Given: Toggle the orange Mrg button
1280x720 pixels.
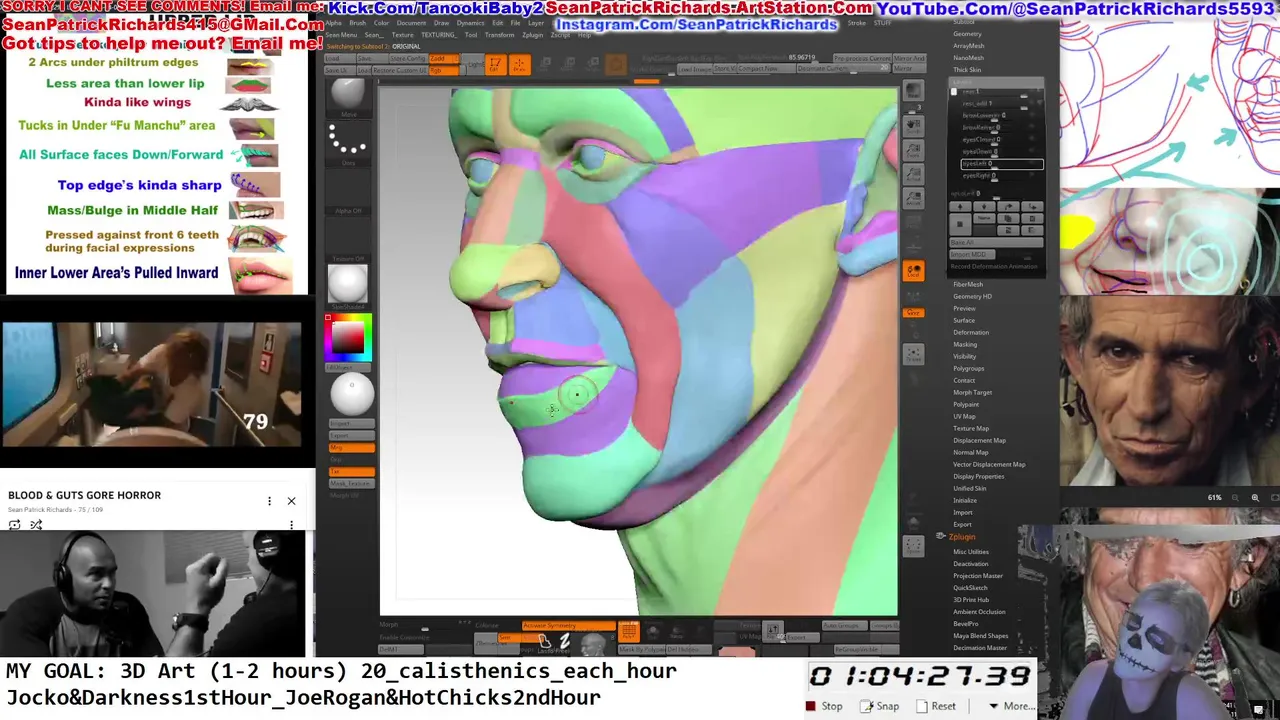Looking at the screenshot, I should (352, 447).
